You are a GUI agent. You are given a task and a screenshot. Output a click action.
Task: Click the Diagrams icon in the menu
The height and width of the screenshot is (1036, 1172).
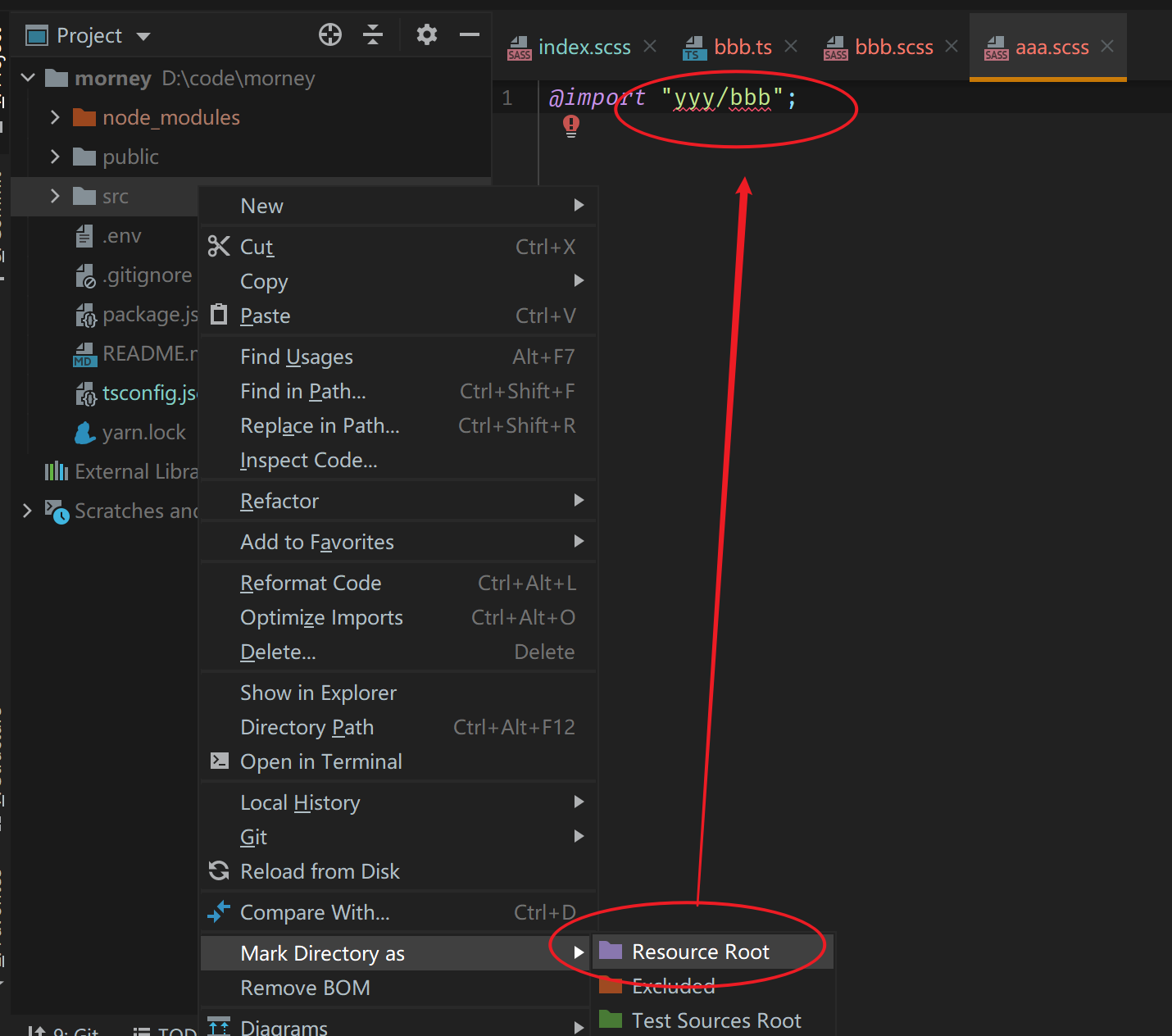point(219,1026)
